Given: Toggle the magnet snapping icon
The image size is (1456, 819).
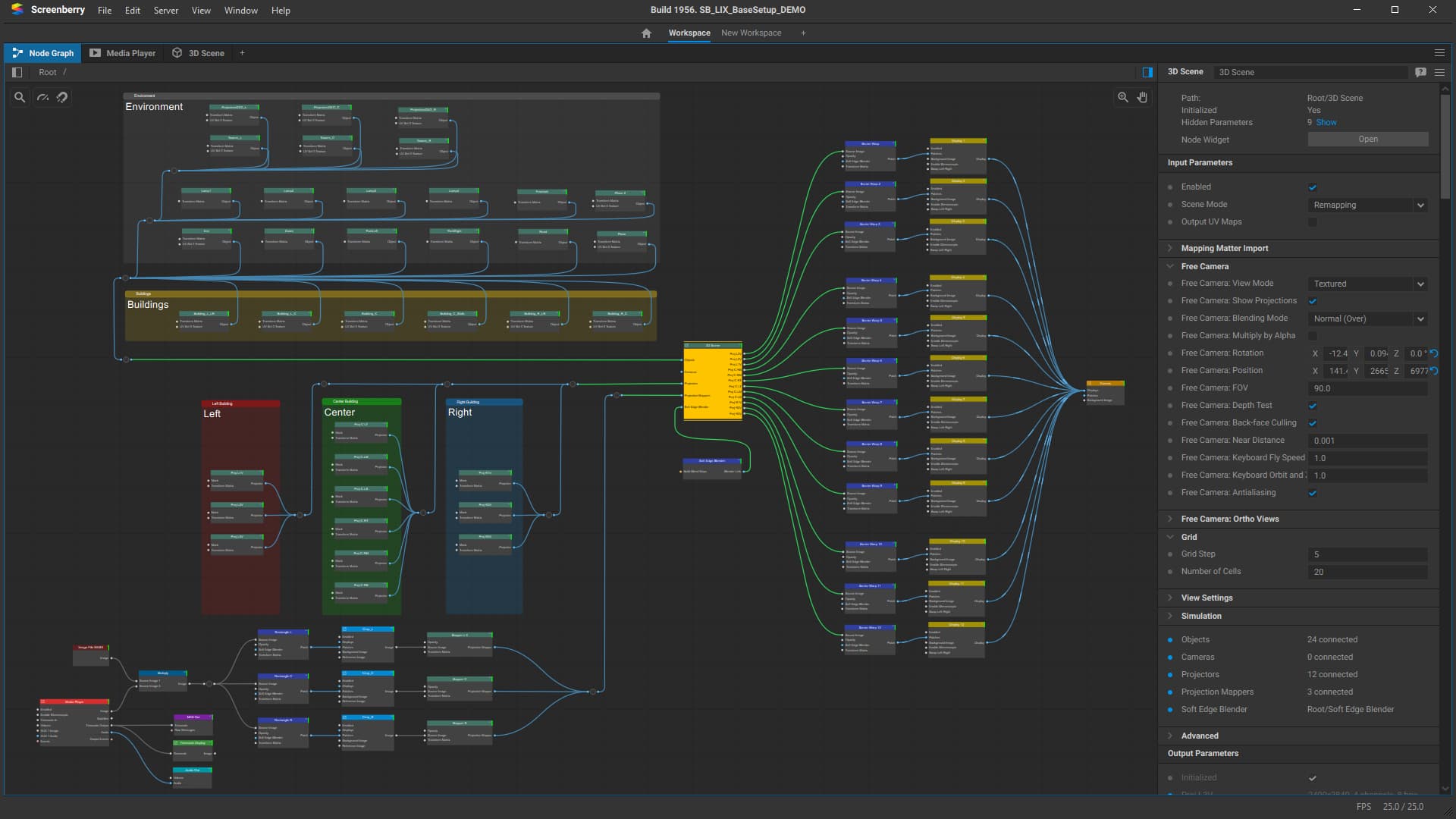Looking at the screenshot, I should pyautogui.click(x=62, y=97).
